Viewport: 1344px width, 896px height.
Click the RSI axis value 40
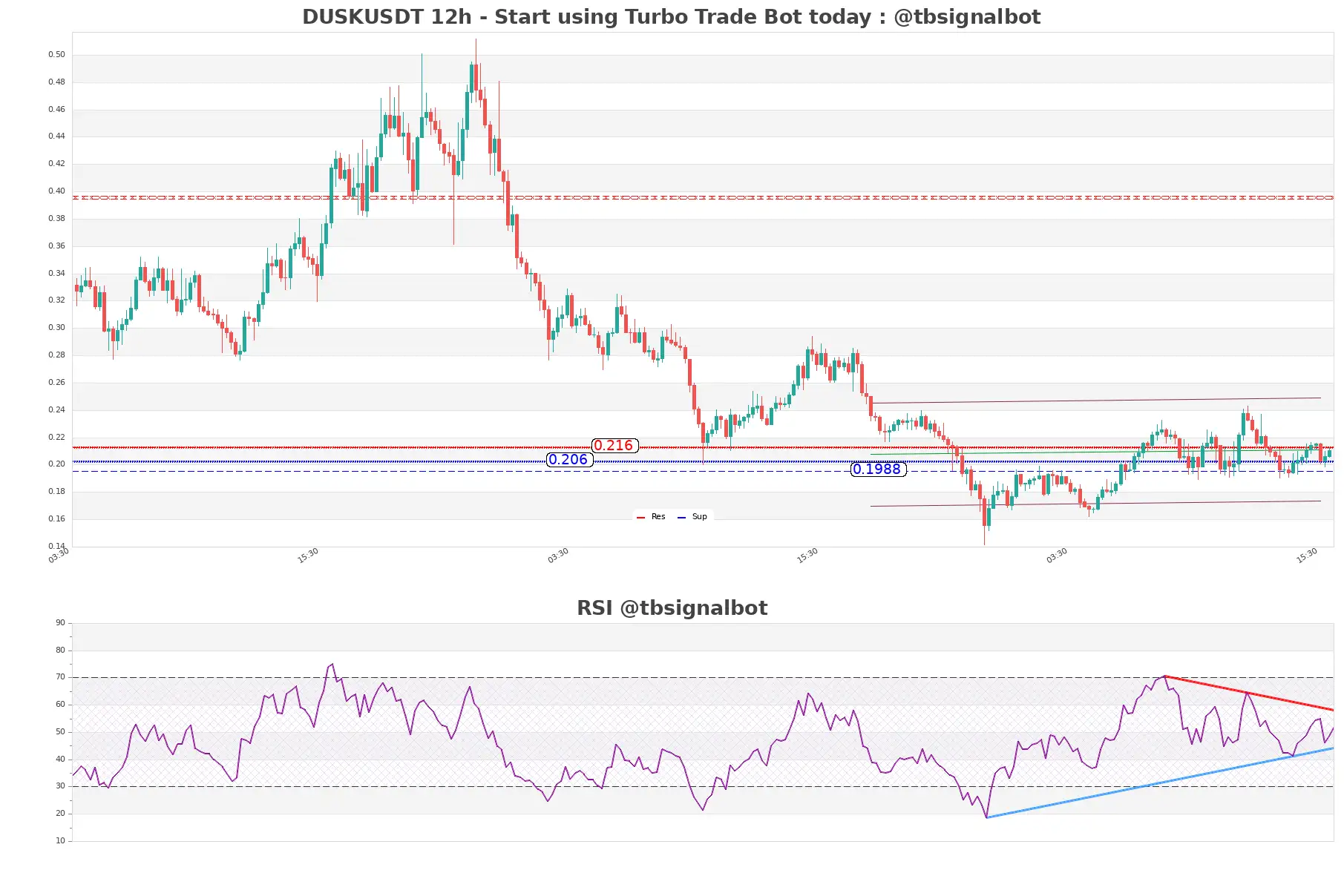coord(60,760)
